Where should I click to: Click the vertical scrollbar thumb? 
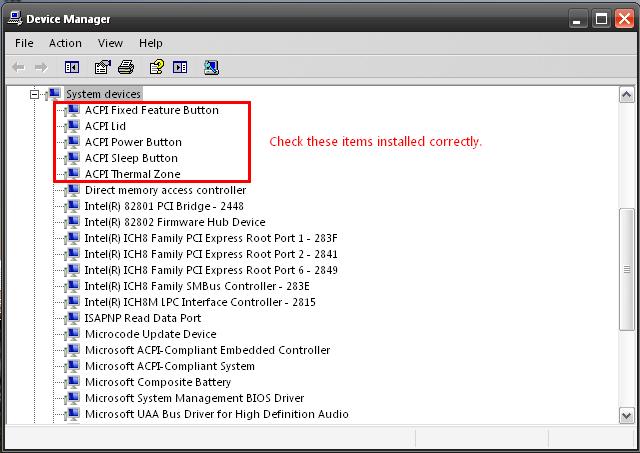tap(627, 269)
